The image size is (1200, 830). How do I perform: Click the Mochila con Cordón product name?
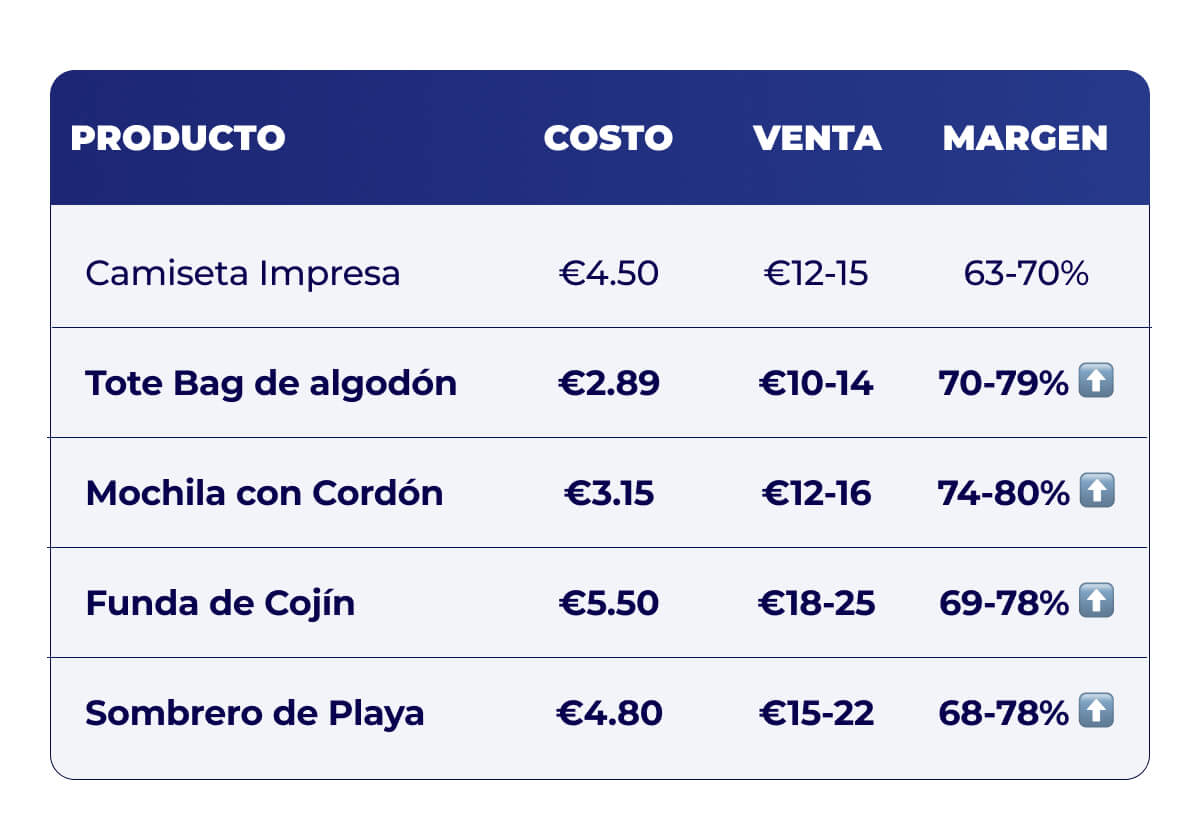coord(264,493)
